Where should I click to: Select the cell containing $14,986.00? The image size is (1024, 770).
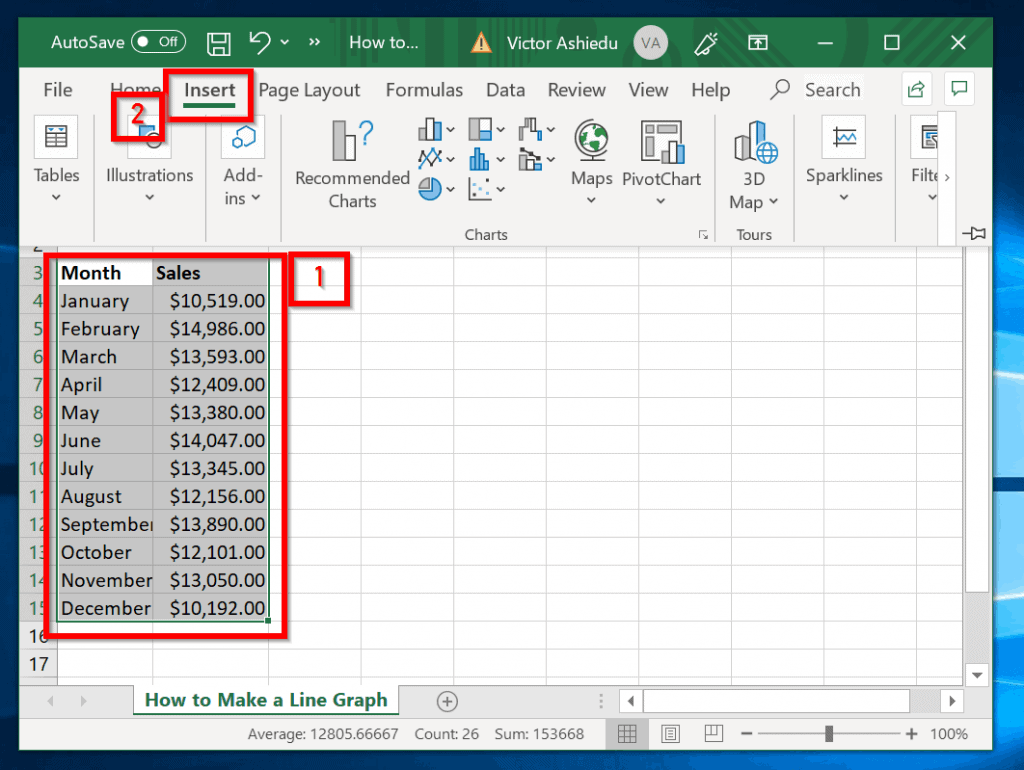coord(210,329)
